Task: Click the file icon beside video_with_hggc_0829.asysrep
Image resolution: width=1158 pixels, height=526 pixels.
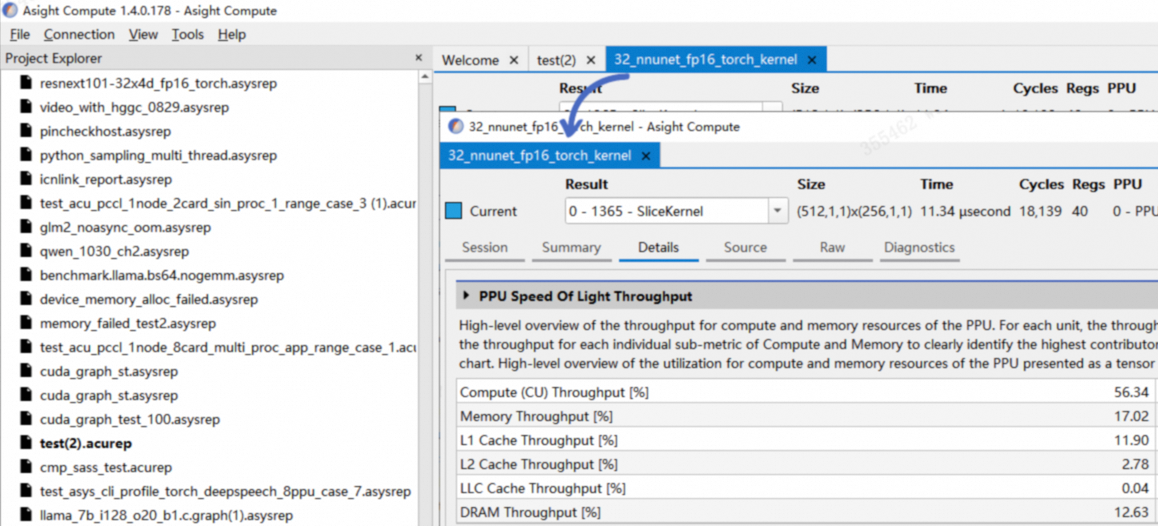Action: tap(27, 108)
